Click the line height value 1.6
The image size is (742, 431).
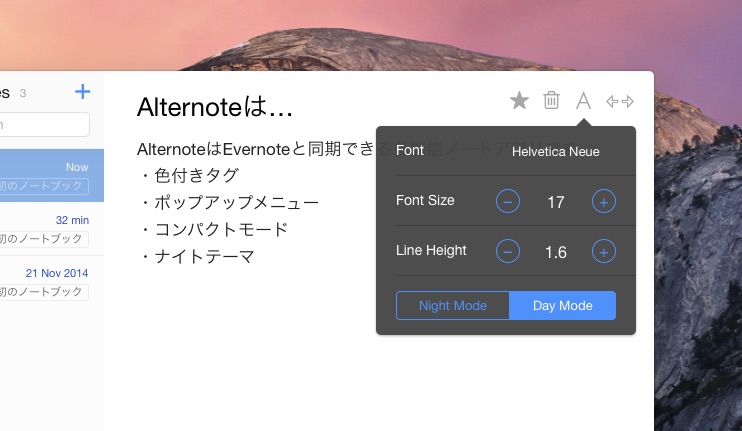click(x=556, y=252)
